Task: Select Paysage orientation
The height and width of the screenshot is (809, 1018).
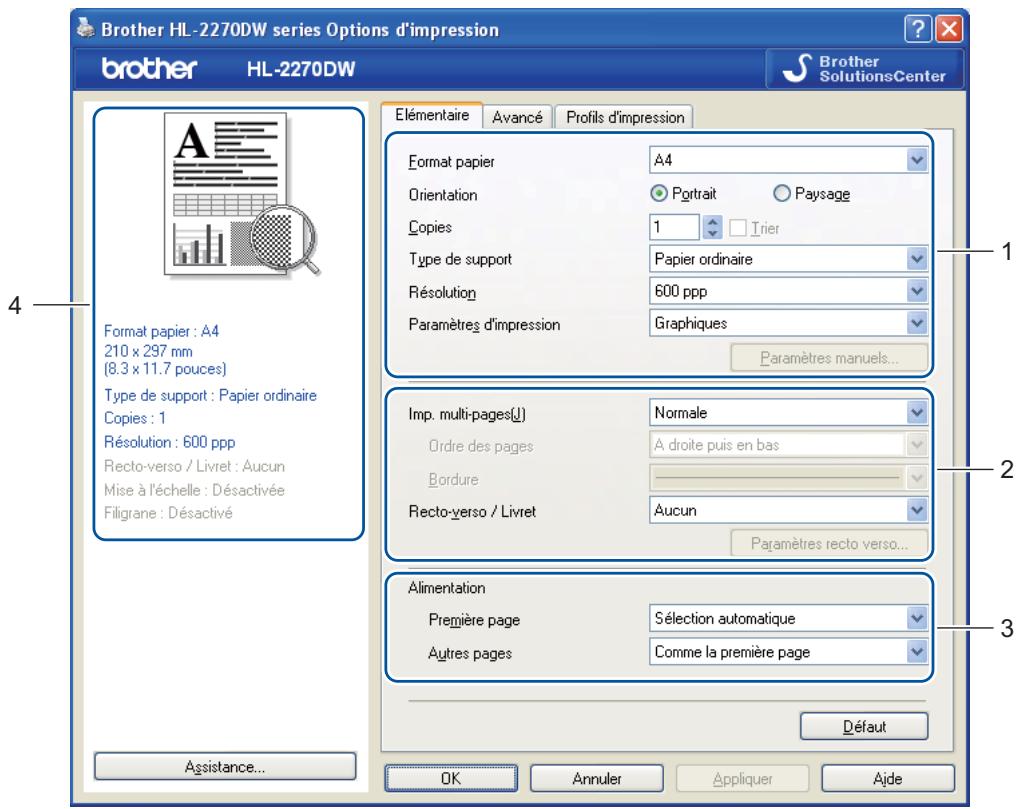Action: pos(812,193)
